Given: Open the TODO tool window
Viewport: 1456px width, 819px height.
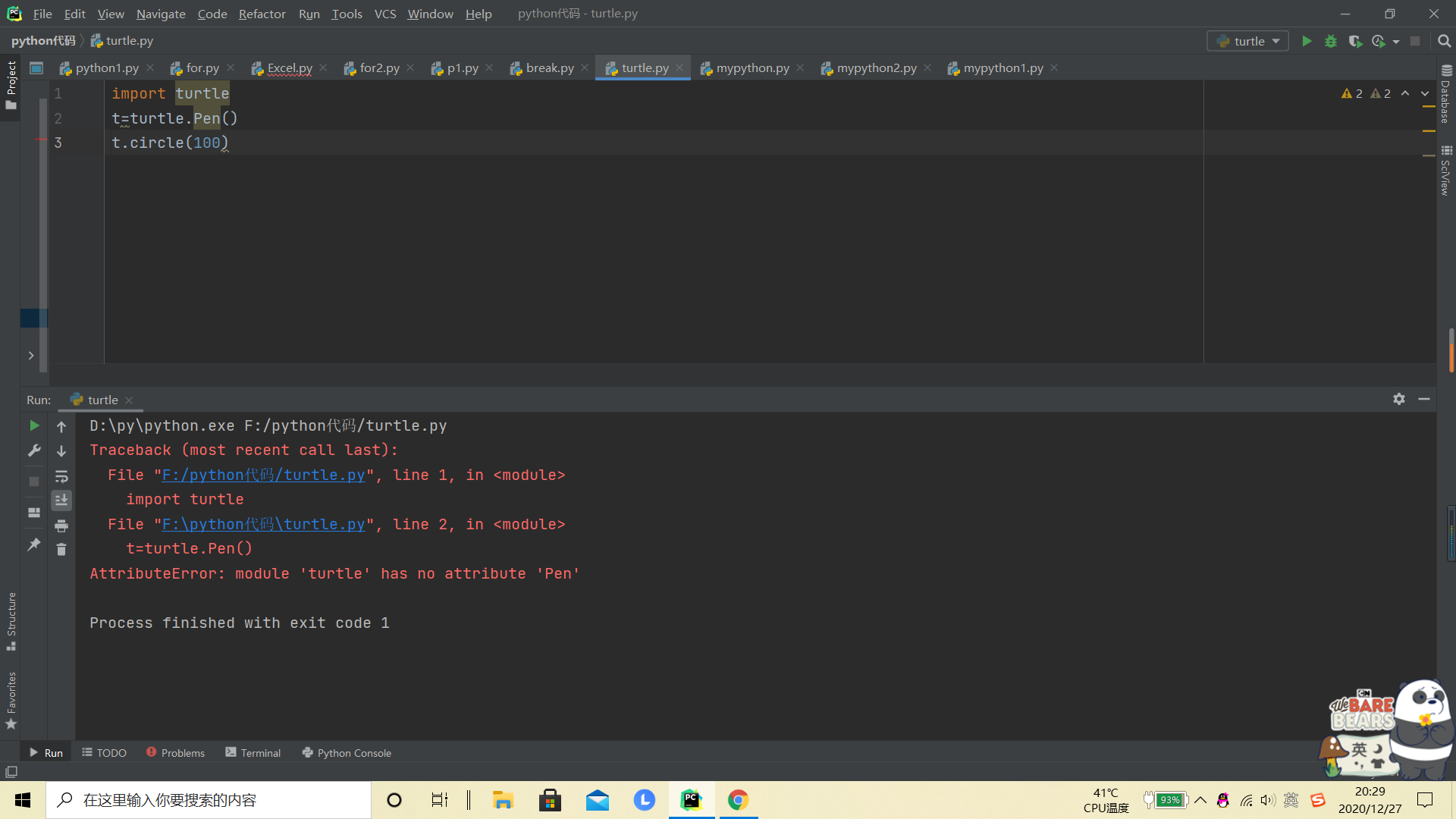Looking at the screenshot, I should pos(105,753).
